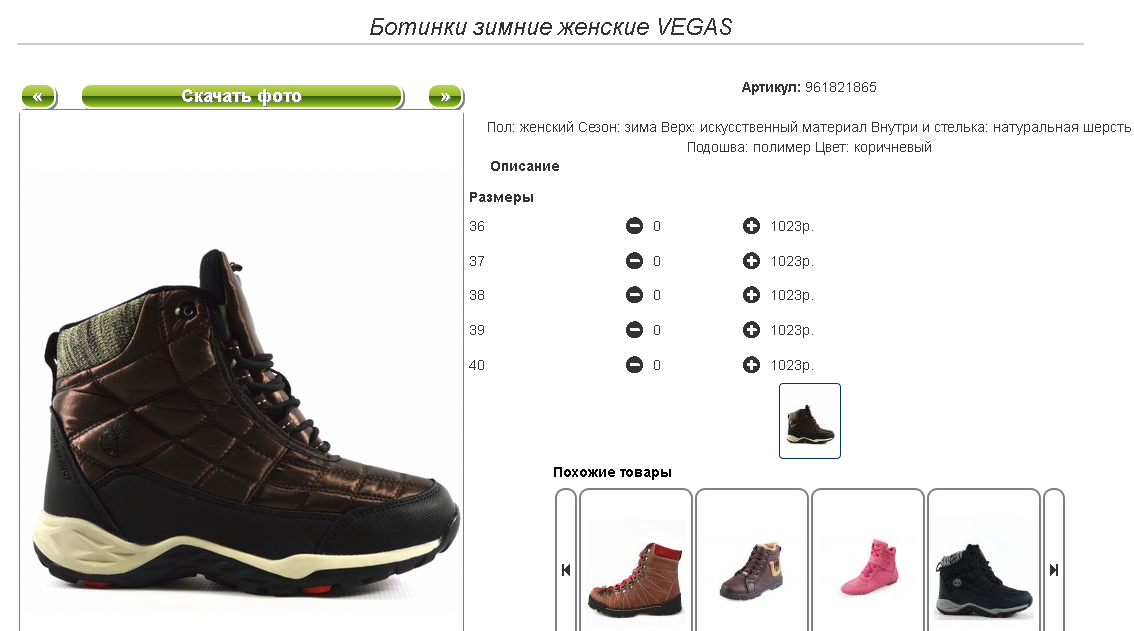The image size is (1134, 631).
Task: Increase quantity for size 36
Action: tap(751, 226)
